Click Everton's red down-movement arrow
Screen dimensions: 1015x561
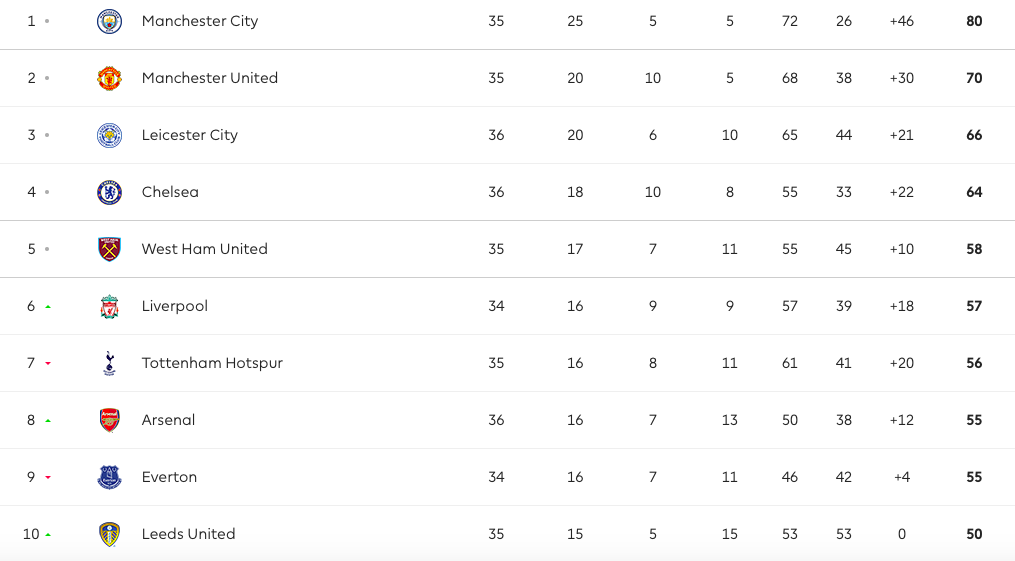point(48,478)
